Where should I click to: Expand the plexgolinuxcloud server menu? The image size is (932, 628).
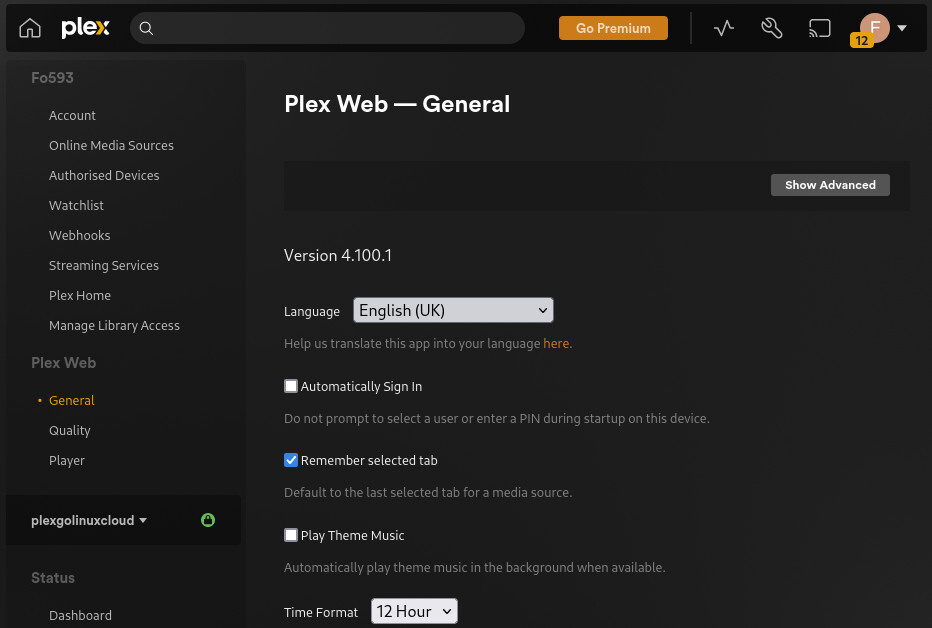88,520
